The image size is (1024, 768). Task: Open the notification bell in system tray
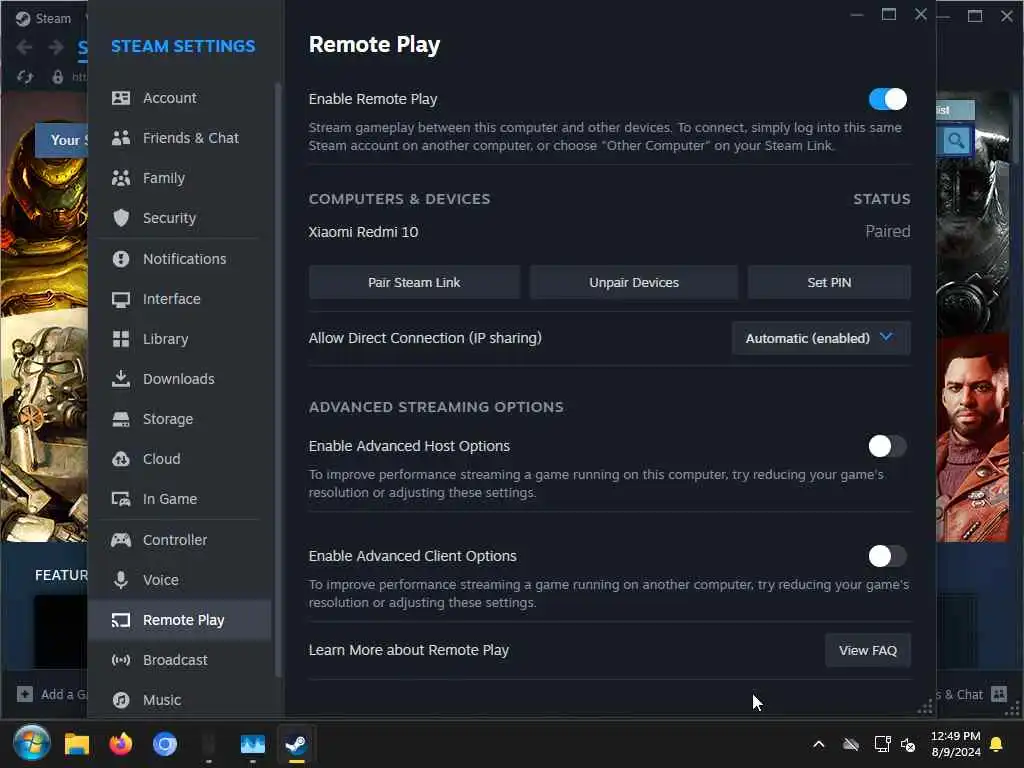point(997,744)
